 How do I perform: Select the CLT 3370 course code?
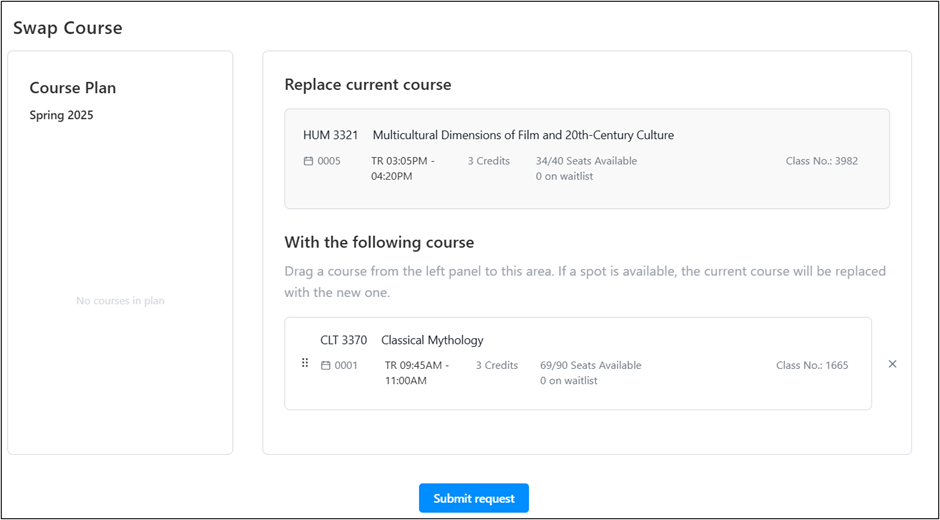(x=343, y=340)
